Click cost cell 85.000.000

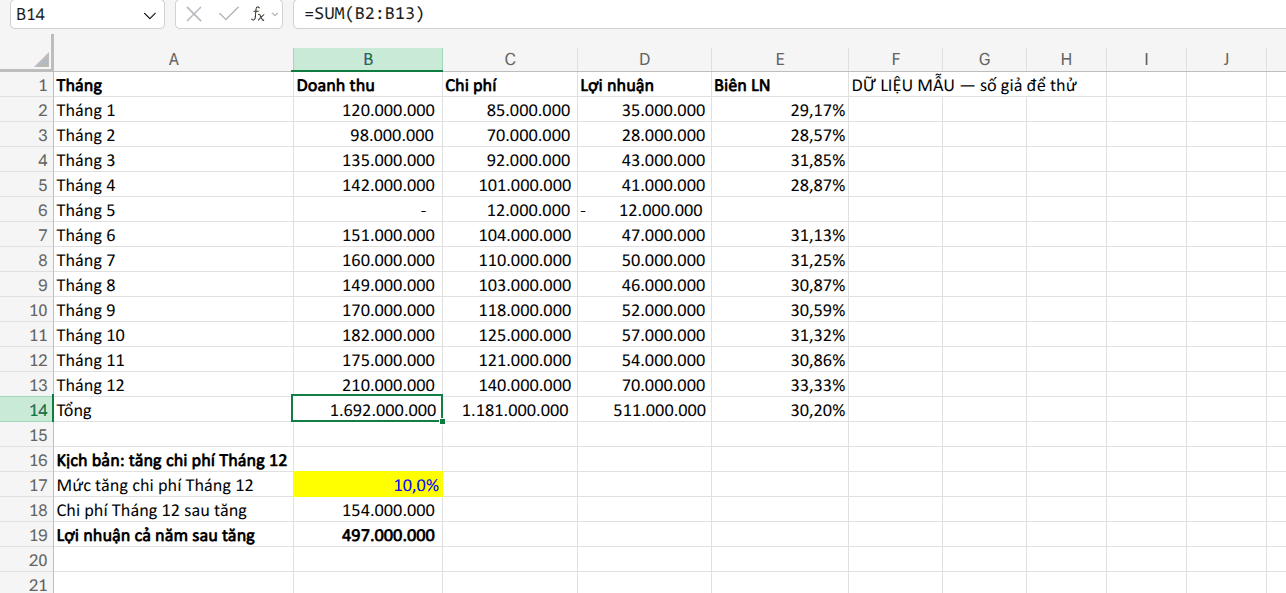tap(510, 110)
